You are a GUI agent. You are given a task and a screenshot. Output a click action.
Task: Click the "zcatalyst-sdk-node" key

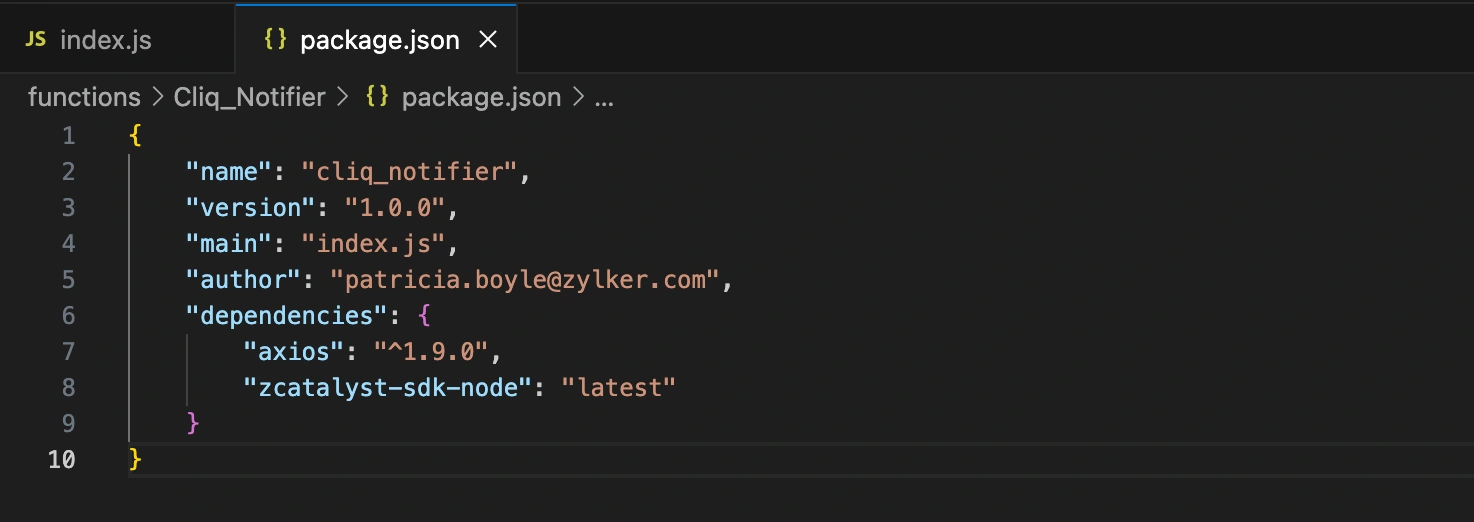[387, 388]
